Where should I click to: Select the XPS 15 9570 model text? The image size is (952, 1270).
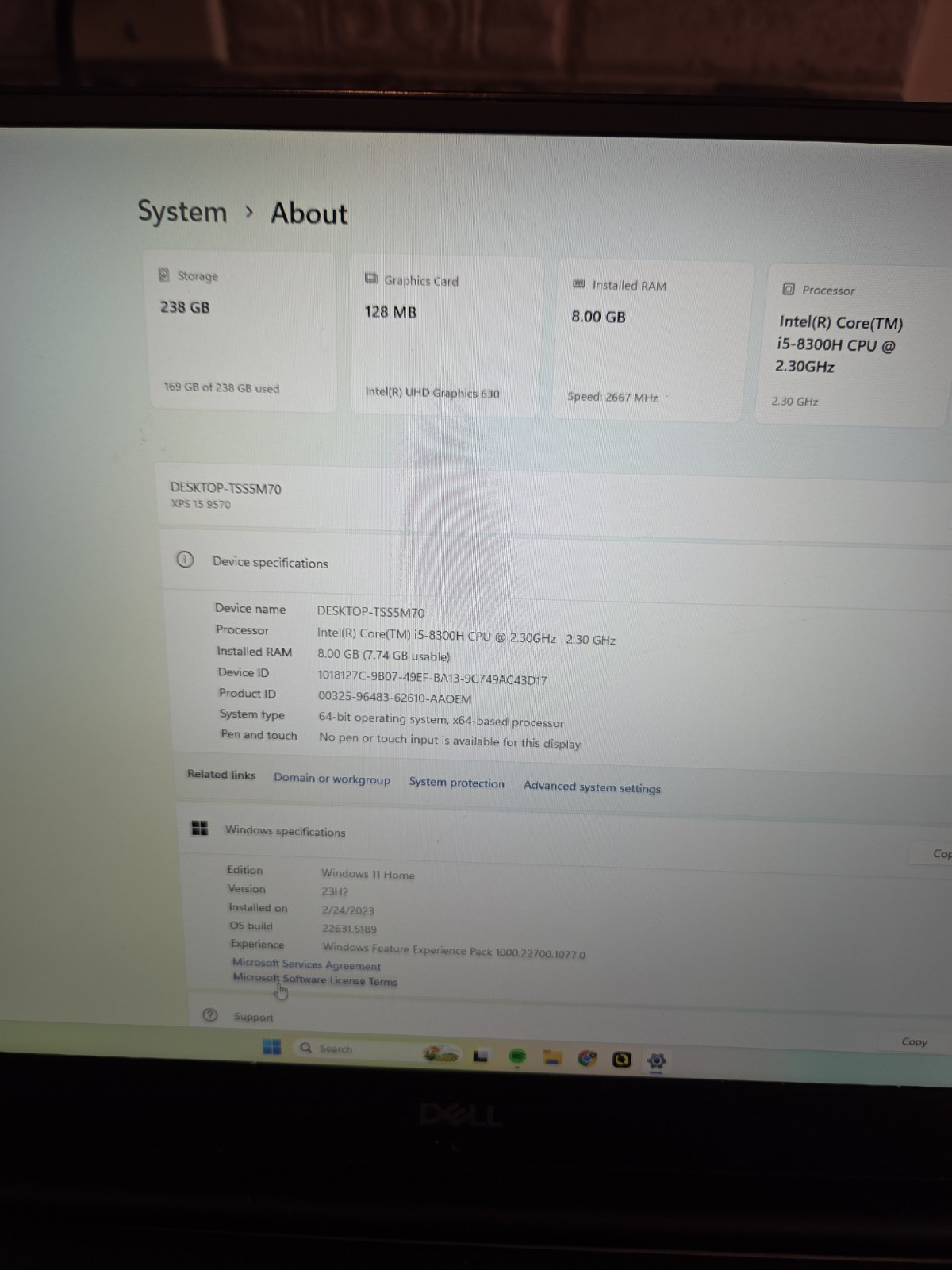point(201,504)
